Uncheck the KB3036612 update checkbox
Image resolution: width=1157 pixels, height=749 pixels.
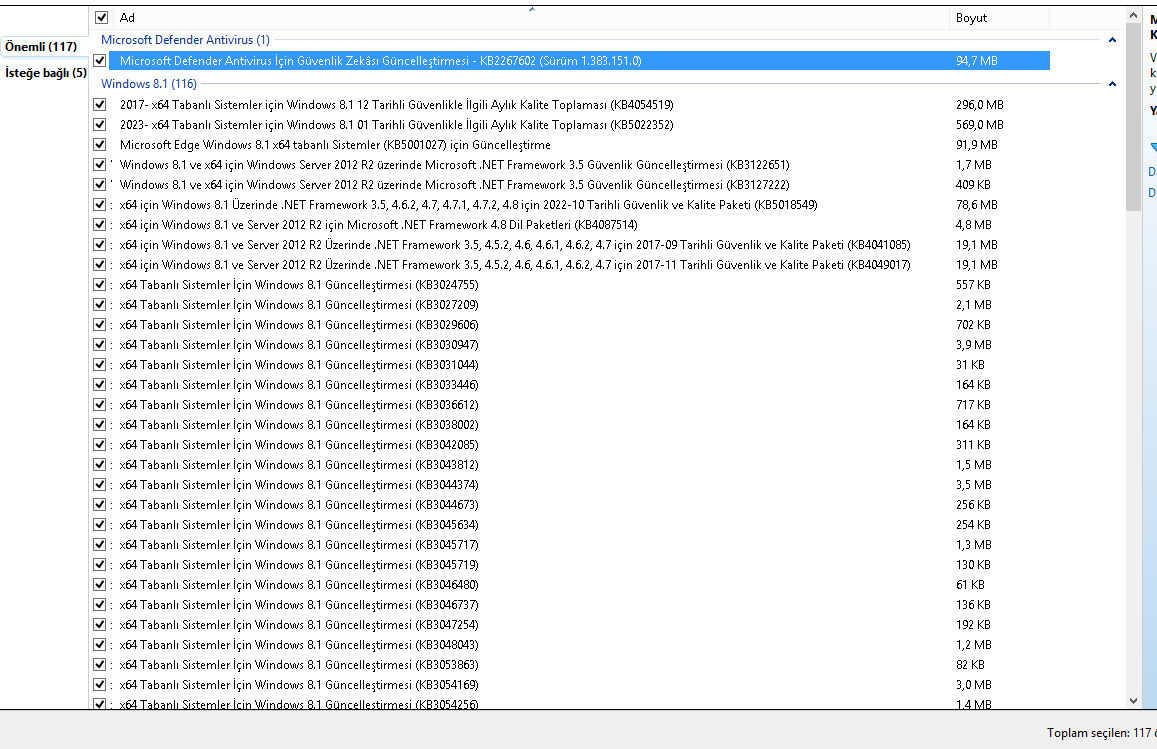[x=100, y=404]
